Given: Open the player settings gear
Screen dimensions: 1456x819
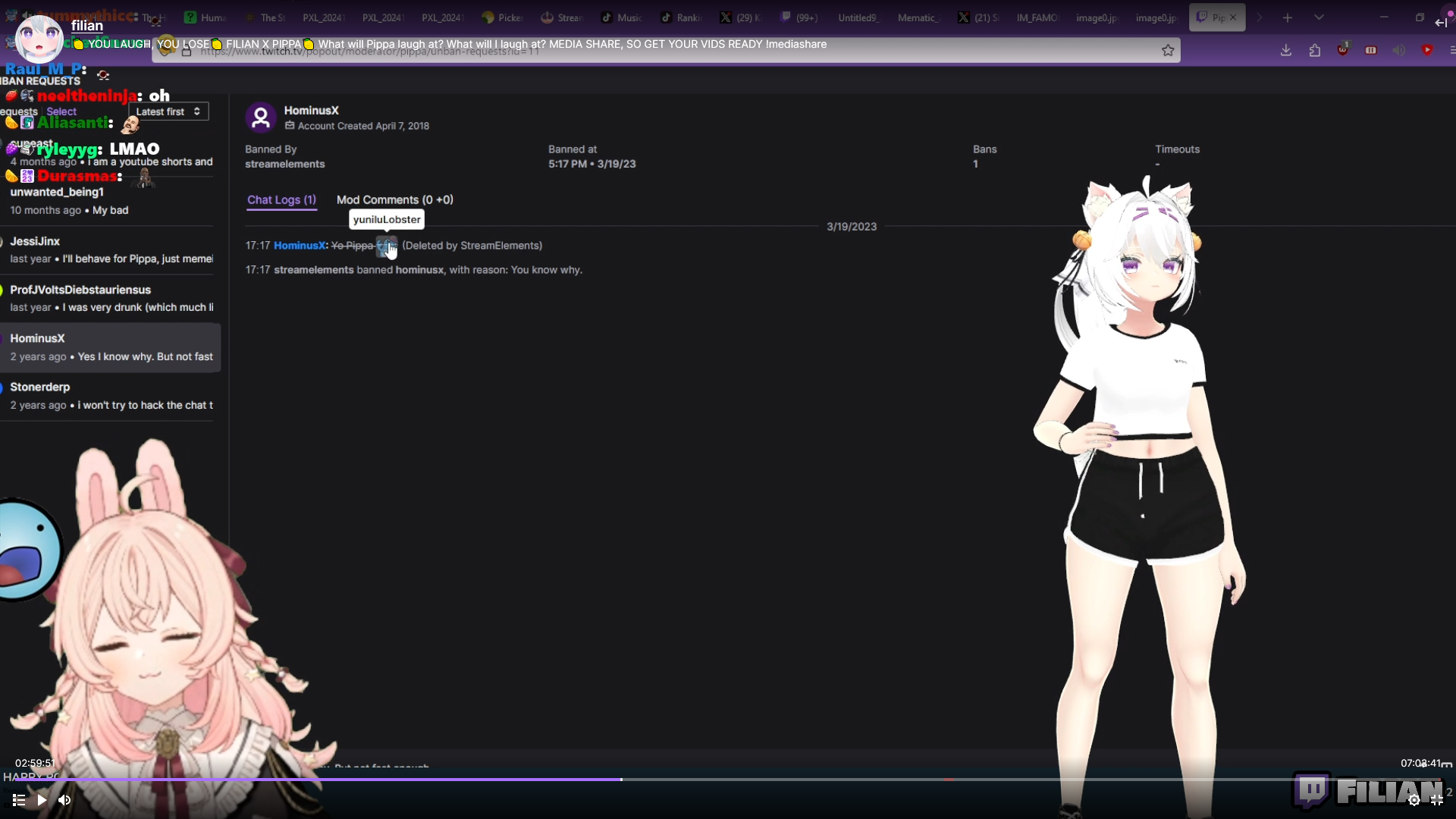Looking at the screenshot, I should pos(1414,799).
